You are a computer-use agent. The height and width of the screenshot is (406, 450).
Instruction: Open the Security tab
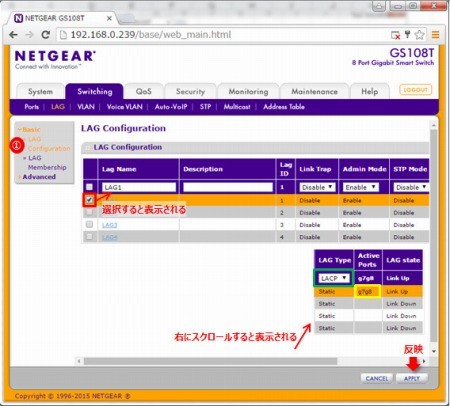(190, 92)
